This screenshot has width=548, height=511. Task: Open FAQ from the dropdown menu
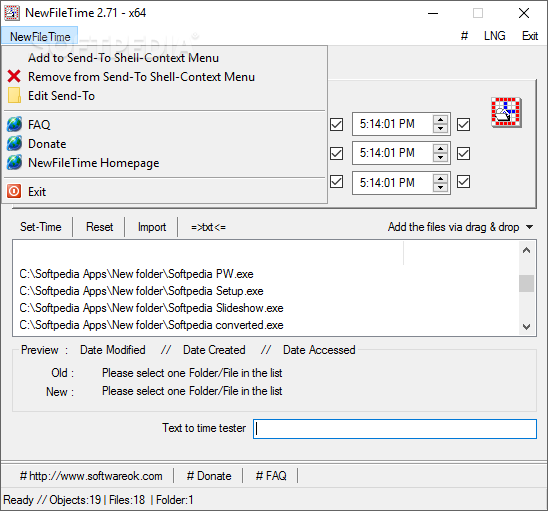(x=165, y=125)
